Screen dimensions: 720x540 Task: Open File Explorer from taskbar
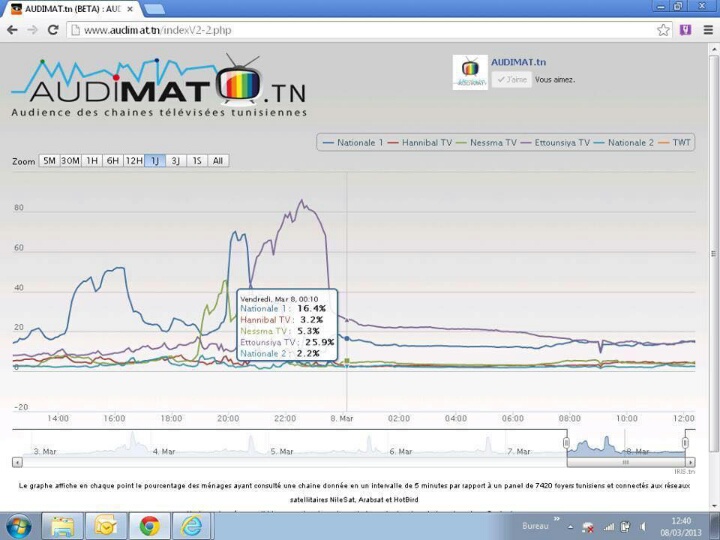(x=62, y=526)
